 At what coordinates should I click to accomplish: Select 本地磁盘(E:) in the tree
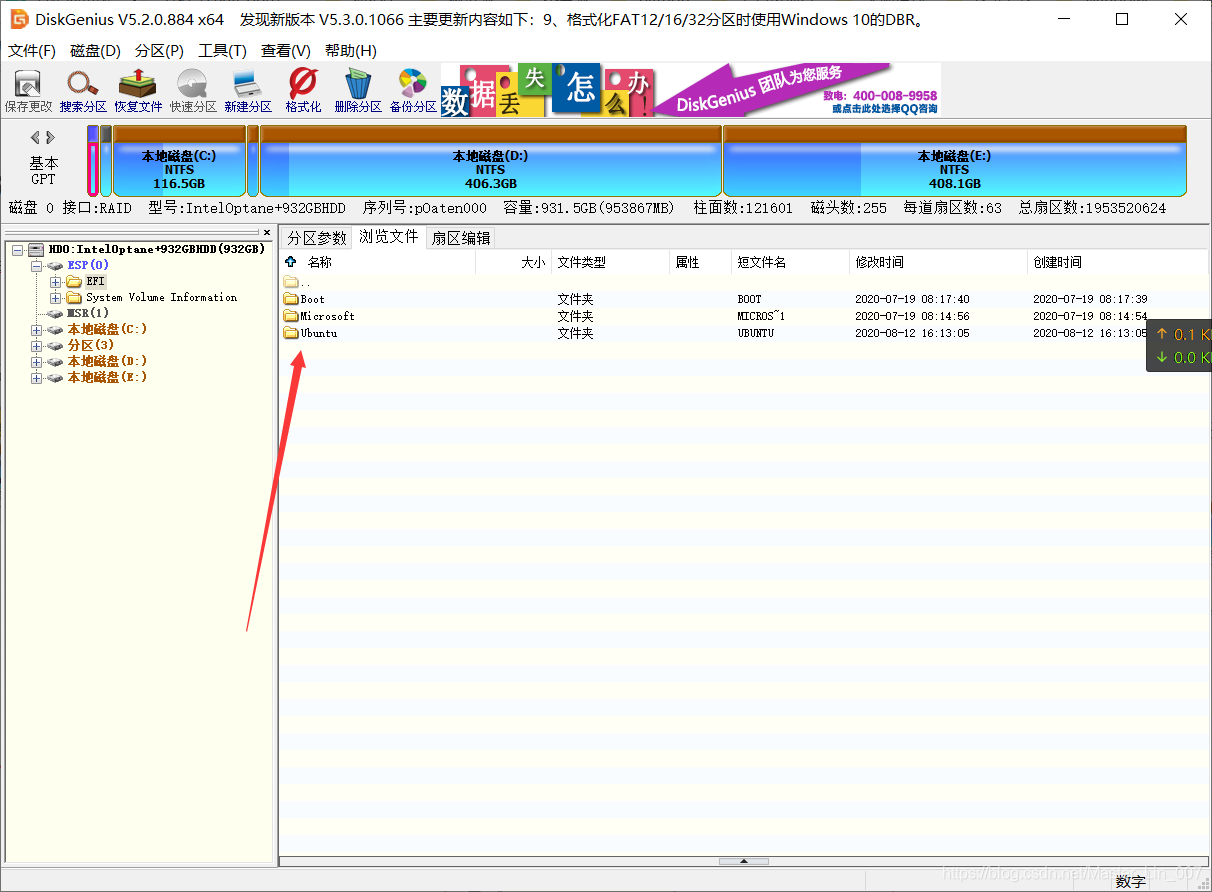coord(108,377)
